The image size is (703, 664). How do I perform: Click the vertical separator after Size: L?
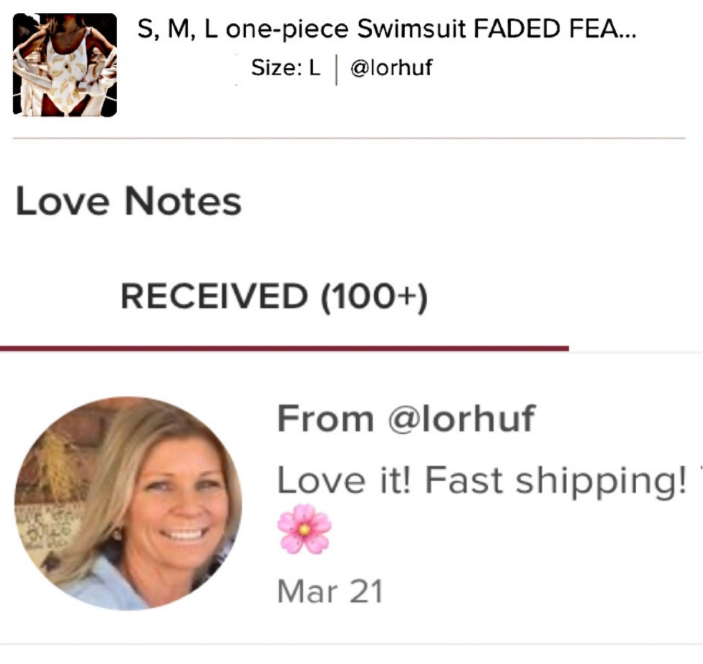pos(335,69)
